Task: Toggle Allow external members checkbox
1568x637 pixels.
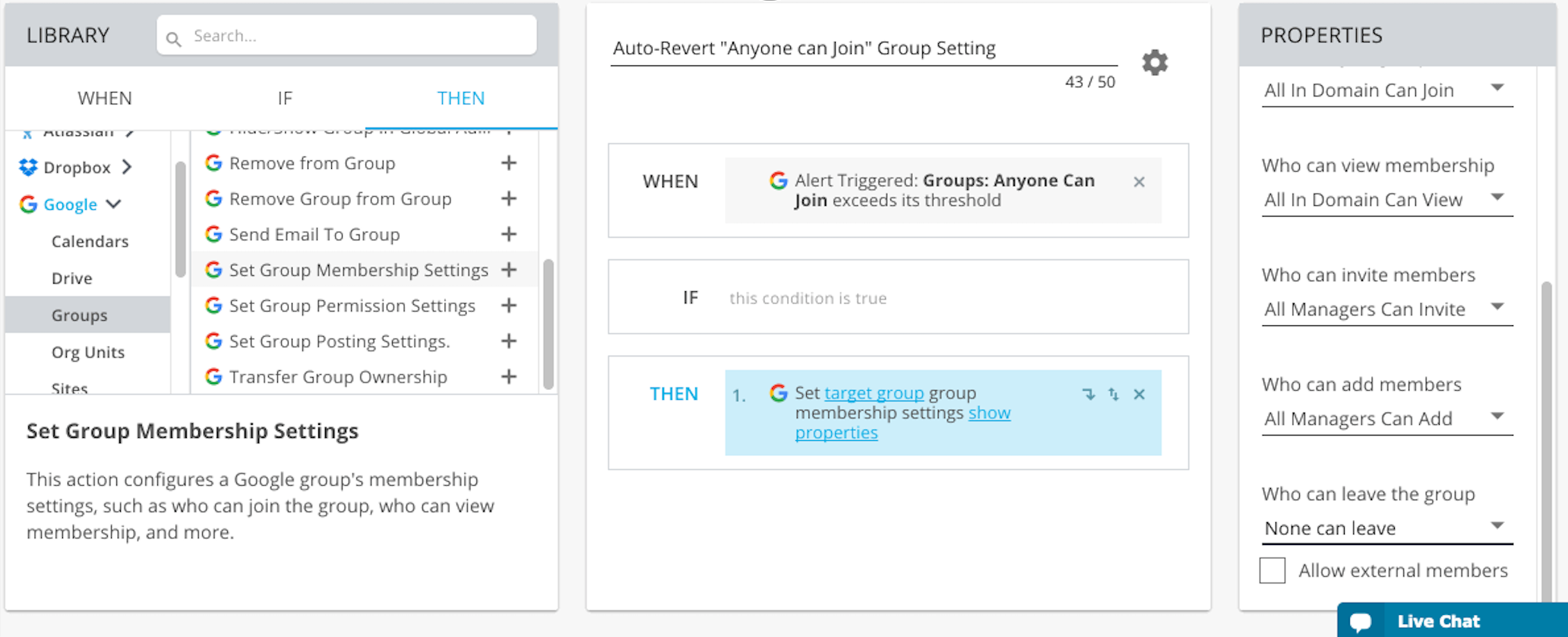Action: (1272, 570)
